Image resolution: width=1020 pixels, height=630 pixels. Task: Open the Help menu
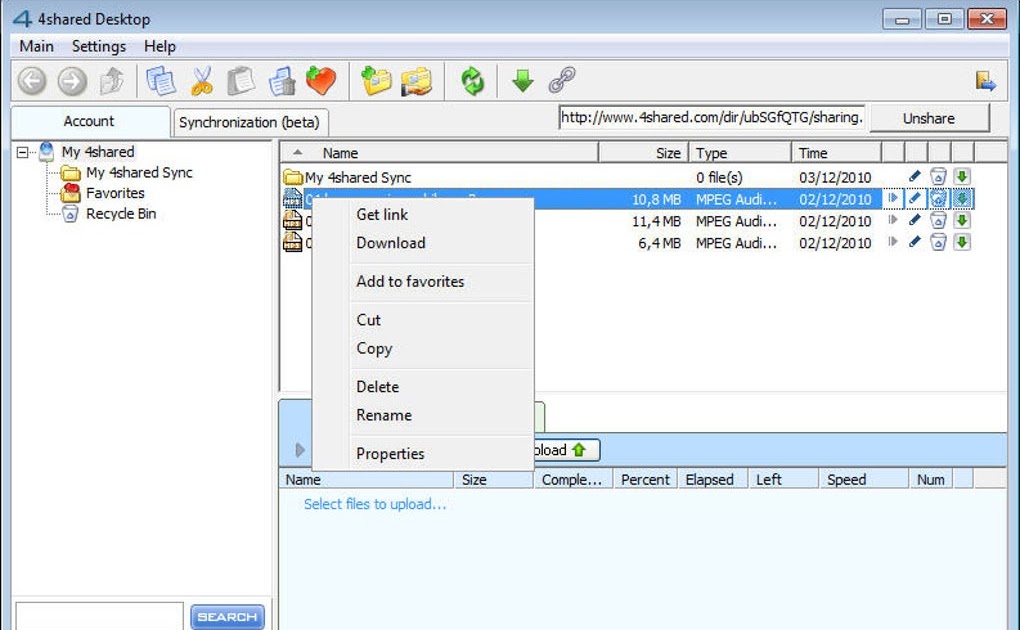click(160, 46)
